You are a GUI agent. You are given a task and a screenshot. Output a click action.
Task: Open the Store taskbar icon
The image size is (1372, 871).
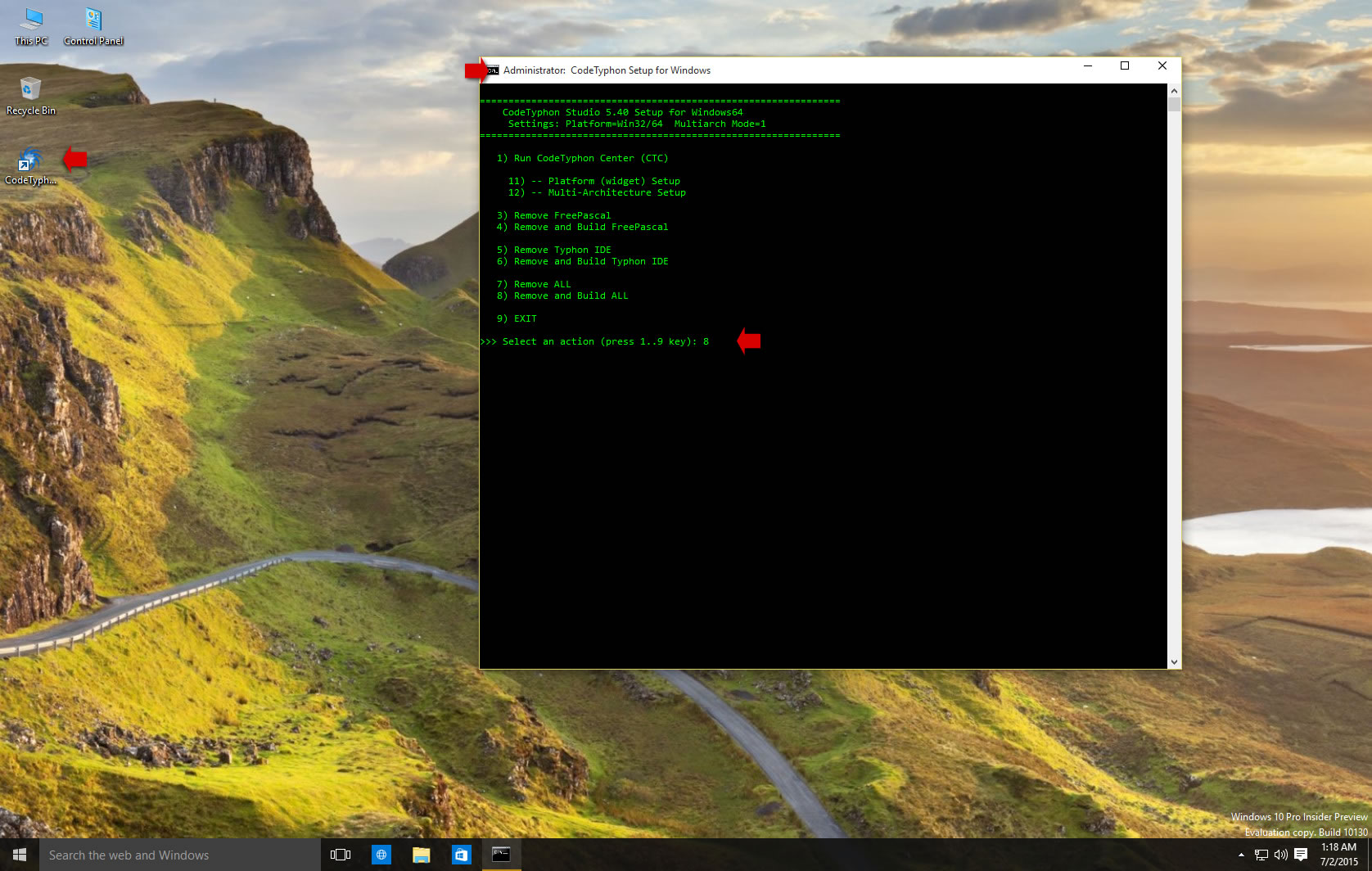coord(461,855)
